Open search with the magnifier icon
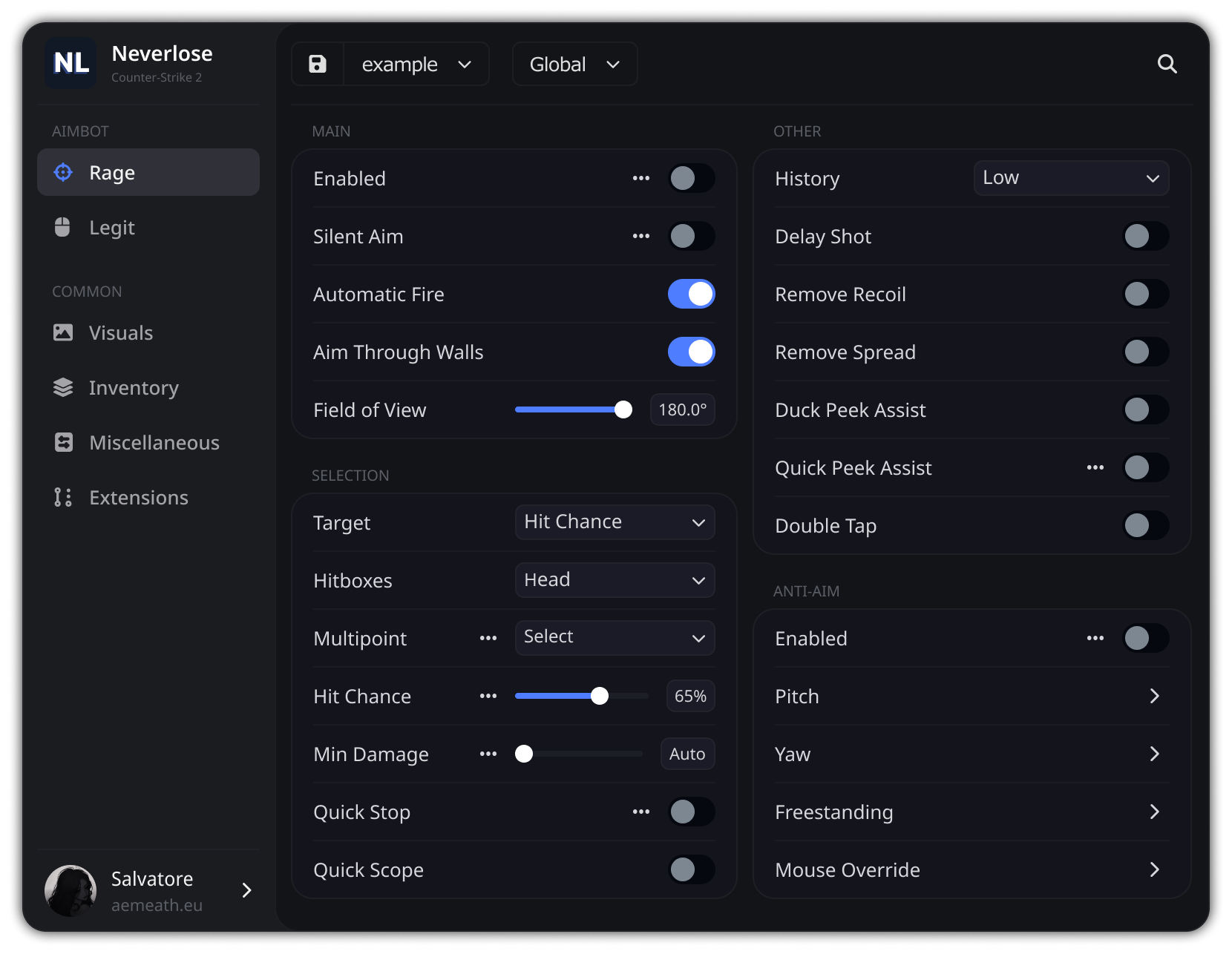Screen dimensions: 1232x954 1167,64
